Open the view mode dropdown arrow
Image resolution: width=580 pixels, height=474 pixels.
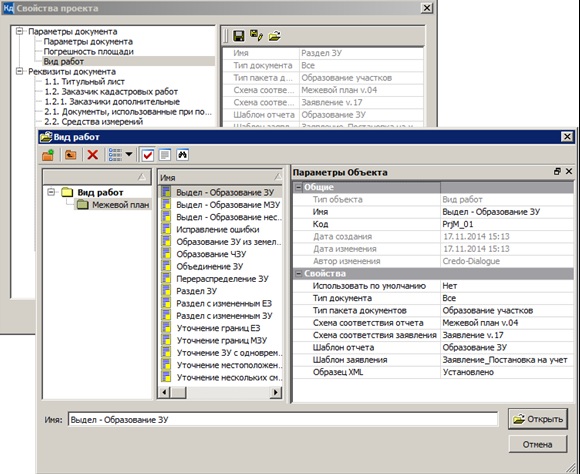click(129, 154)
